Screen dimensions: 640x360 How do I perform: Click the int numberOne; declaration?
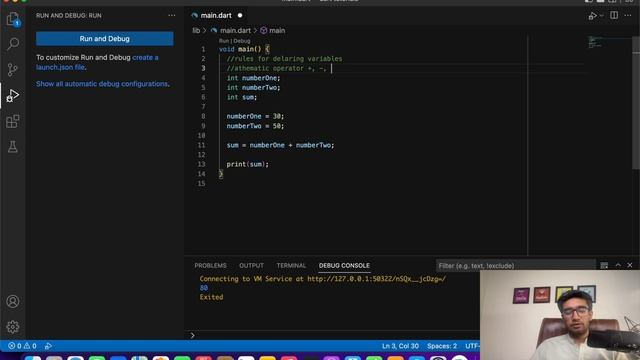click(253, 78)
